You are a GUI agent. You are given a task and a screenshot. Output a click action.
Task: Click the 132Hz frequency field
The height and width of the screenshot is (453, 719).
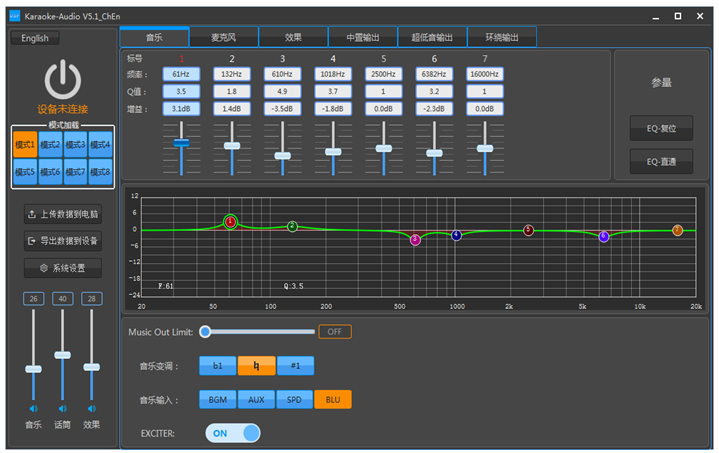click(x=232, y=74)
